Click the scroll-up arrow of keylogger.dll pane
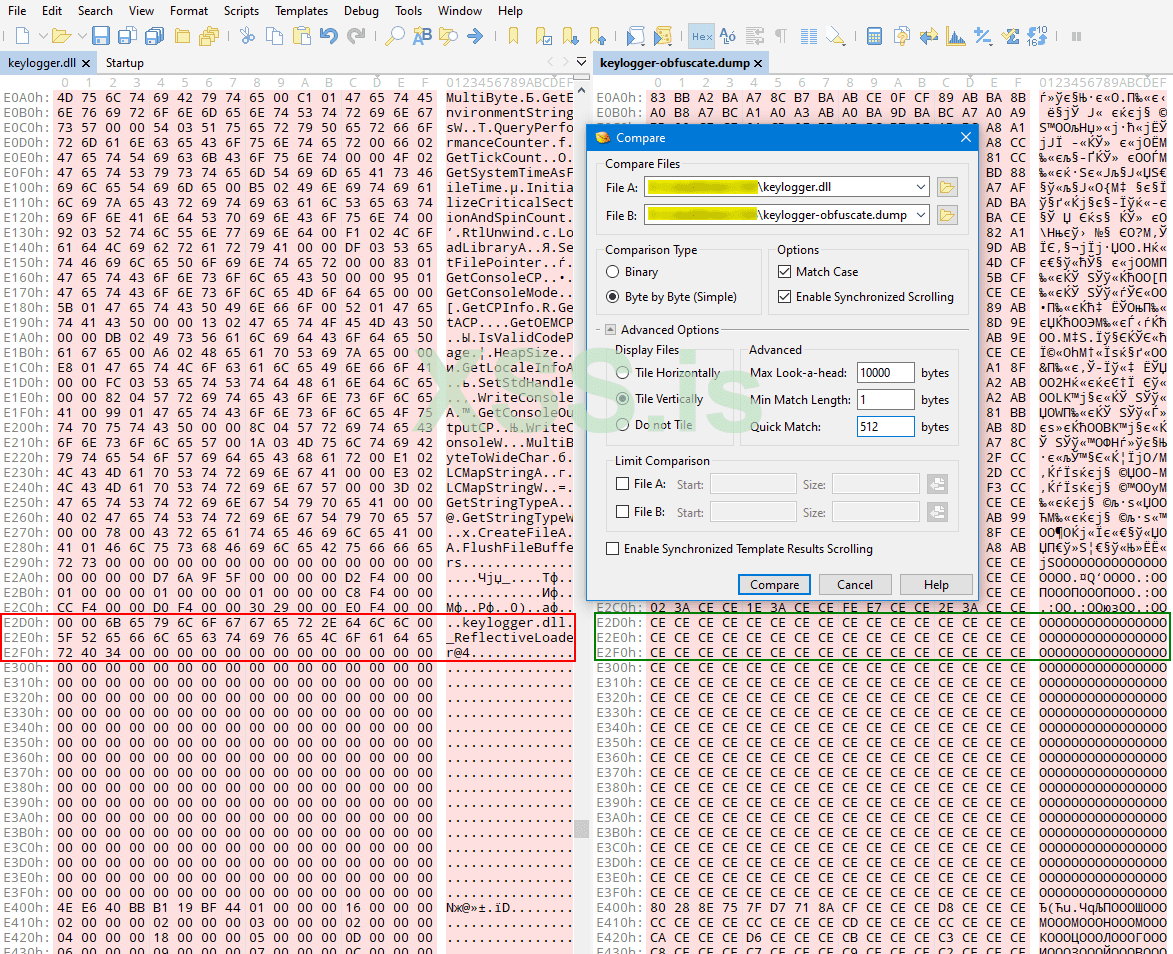The image size is (1173, 954). pyautogui.click(x=581, y=90)
